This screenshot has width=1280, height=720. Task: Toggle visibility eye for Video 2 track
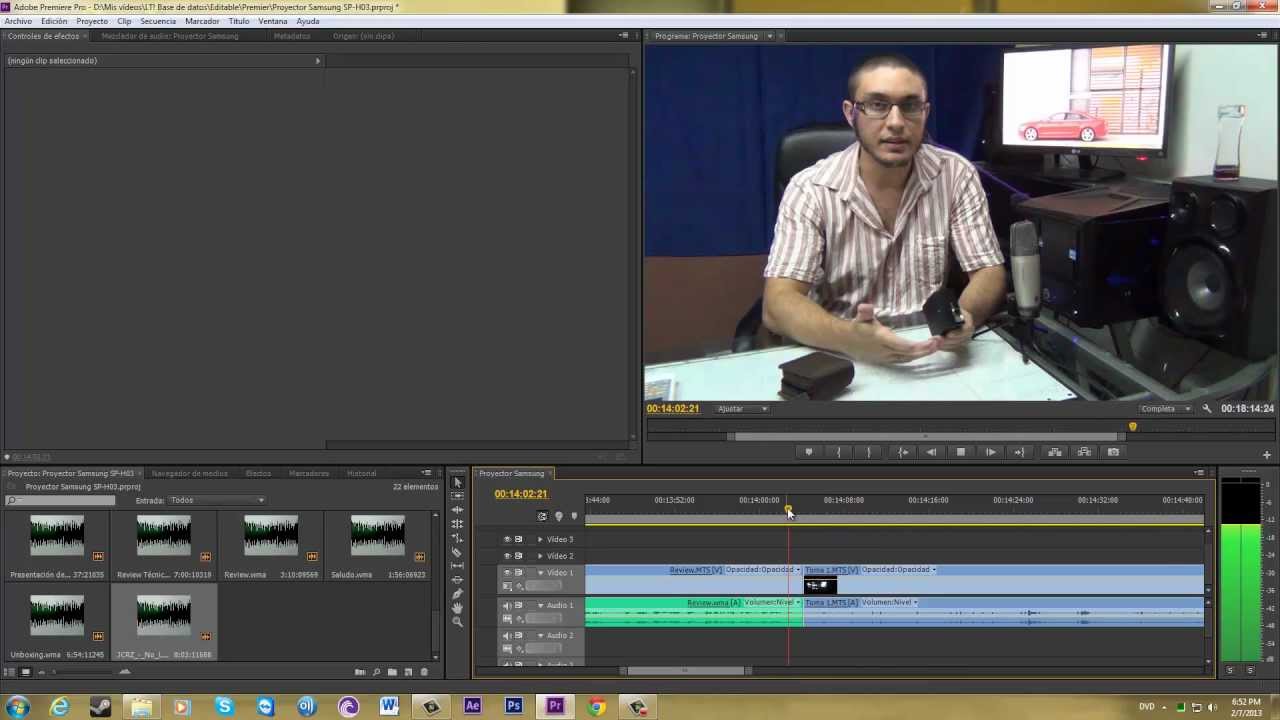click(x=507, y=556)
